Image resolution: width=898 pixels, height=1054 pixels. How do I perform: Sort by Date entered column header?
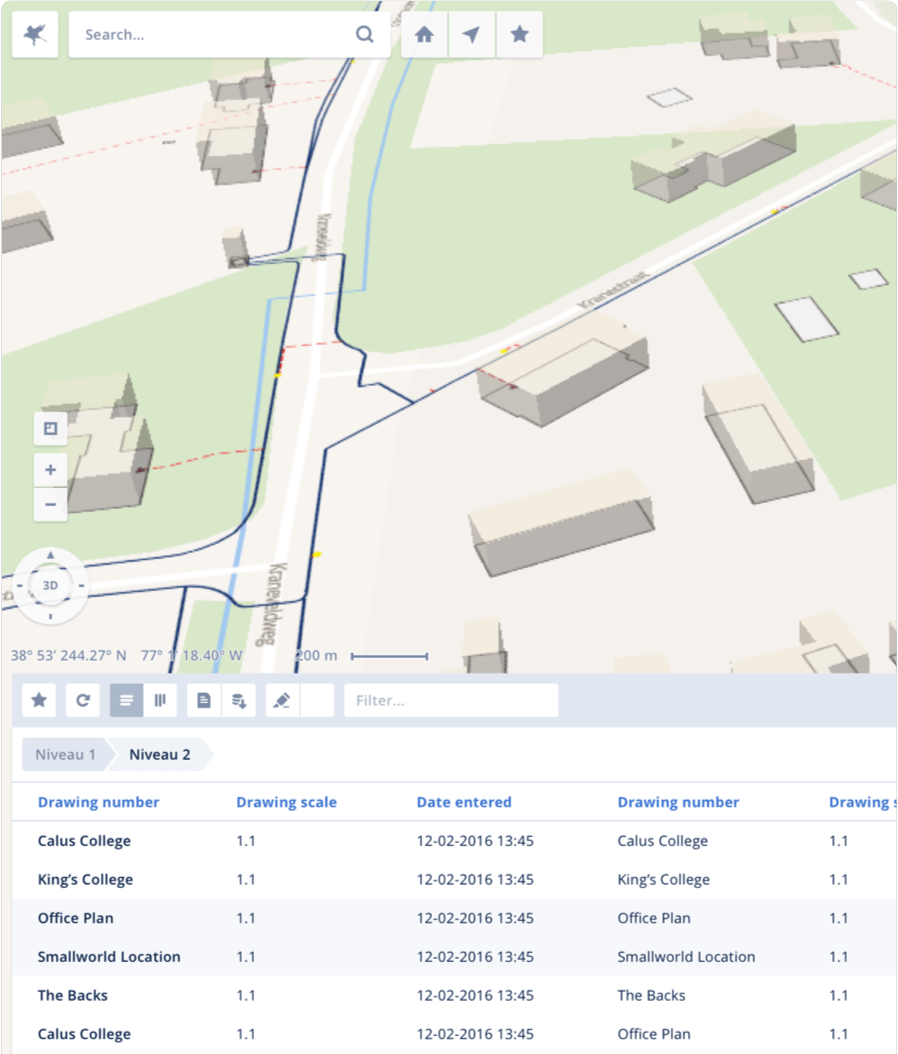[x=464, y=802]
